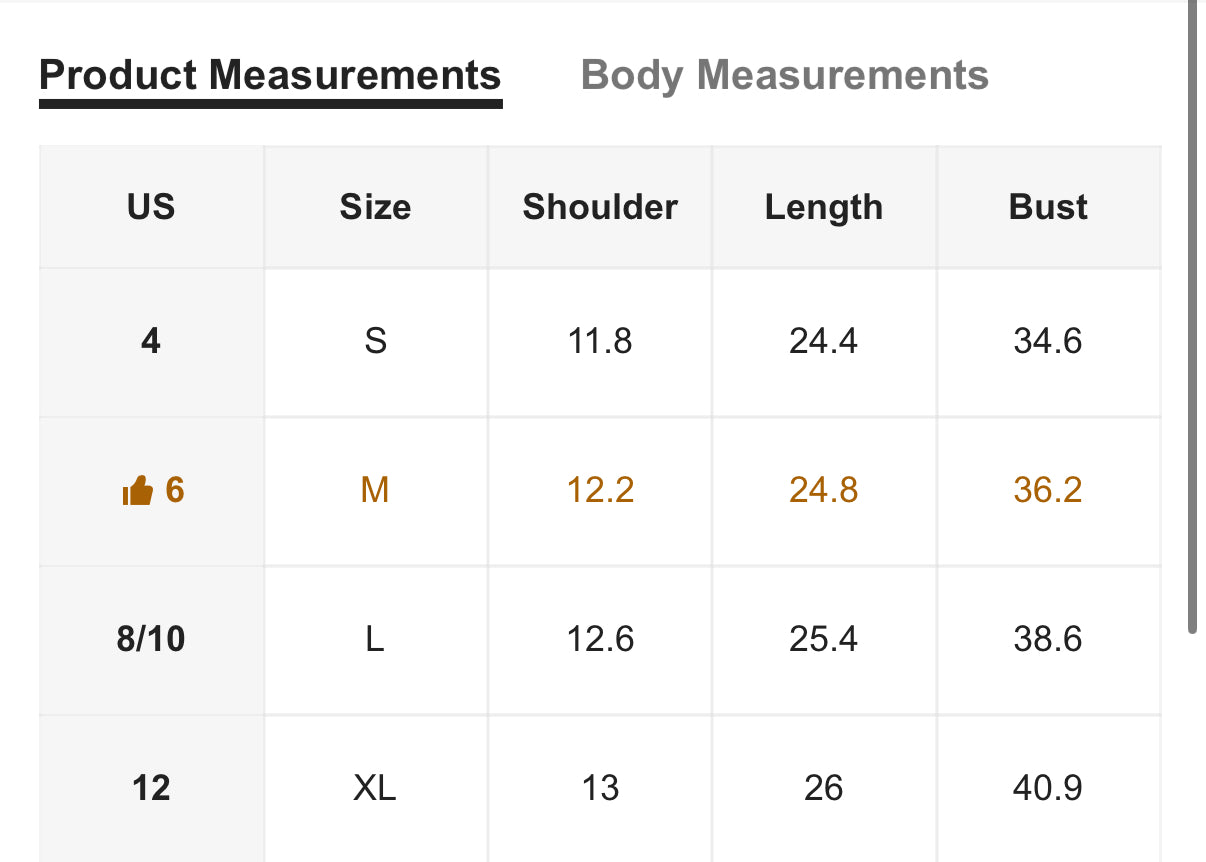1206x862 pixels.
Task: Click the Size column header
Action: (x=375, y=207)
